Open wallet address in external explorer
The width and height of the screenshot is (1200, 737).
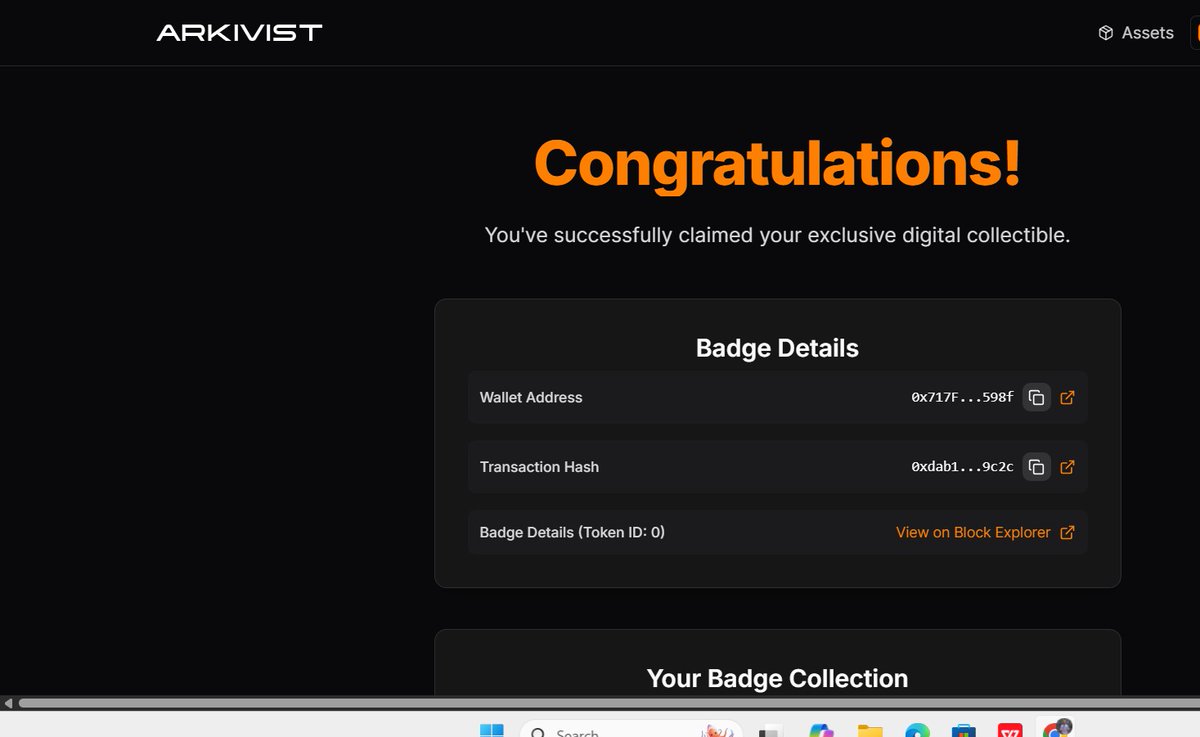[1067, 397]
